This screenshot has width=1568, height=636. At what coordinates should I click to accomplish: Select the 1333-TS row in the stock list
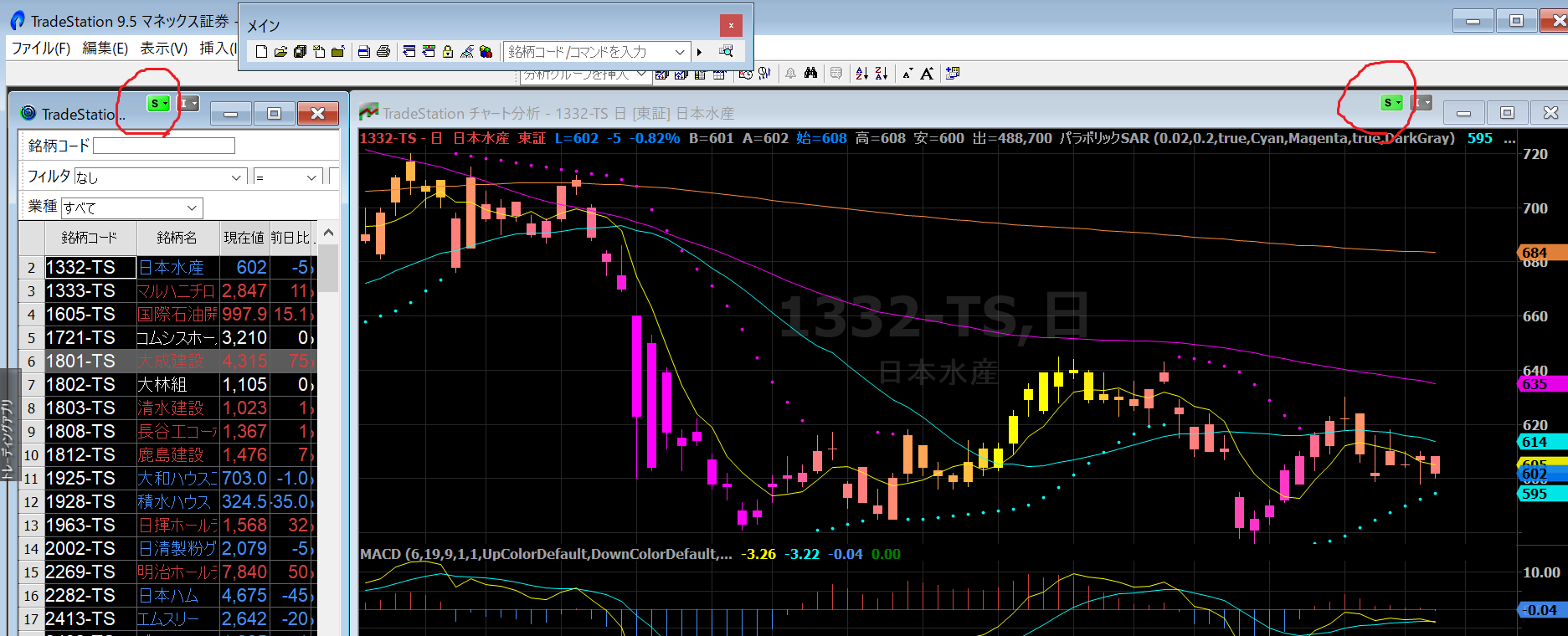[167, 291]
